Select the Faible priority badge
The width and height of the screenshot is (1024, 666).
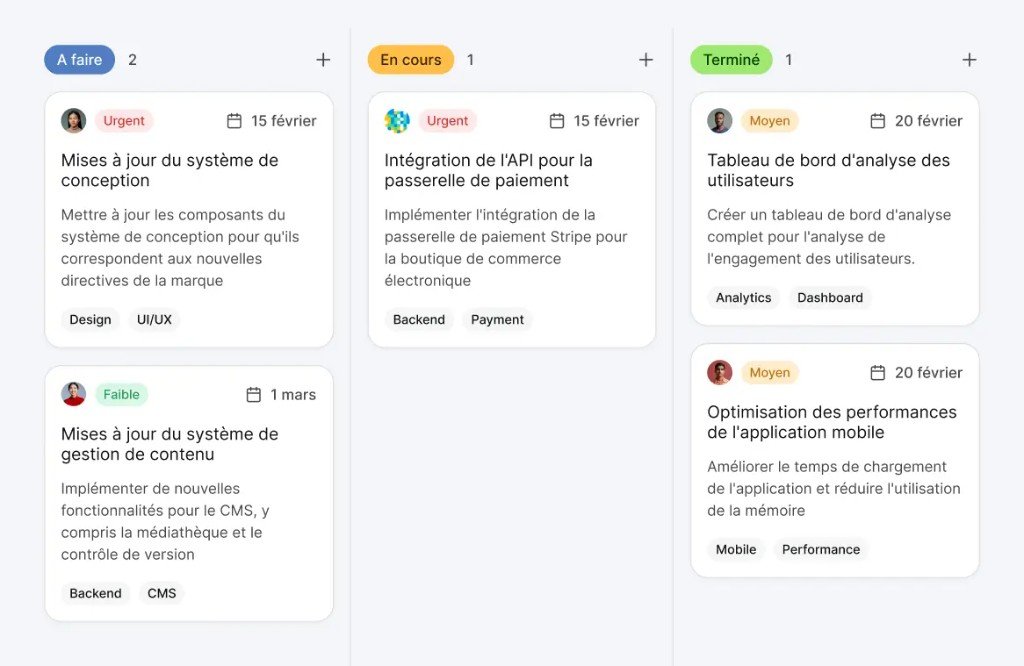pos(121,394)
